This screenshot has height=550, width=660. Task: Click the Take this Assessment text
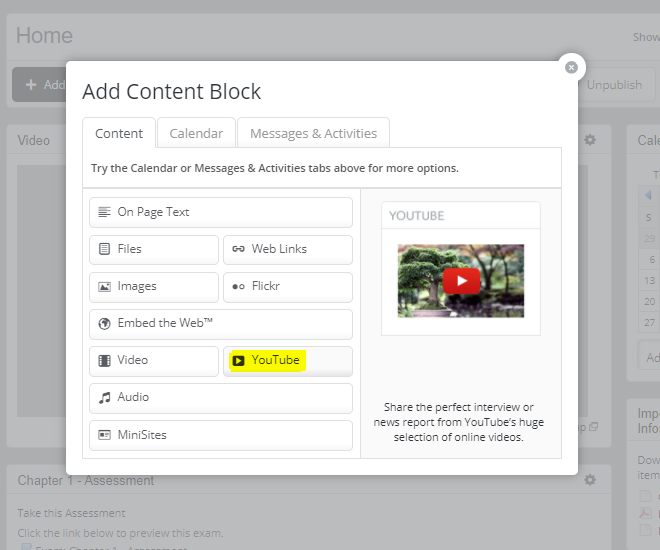click(71, 513)
